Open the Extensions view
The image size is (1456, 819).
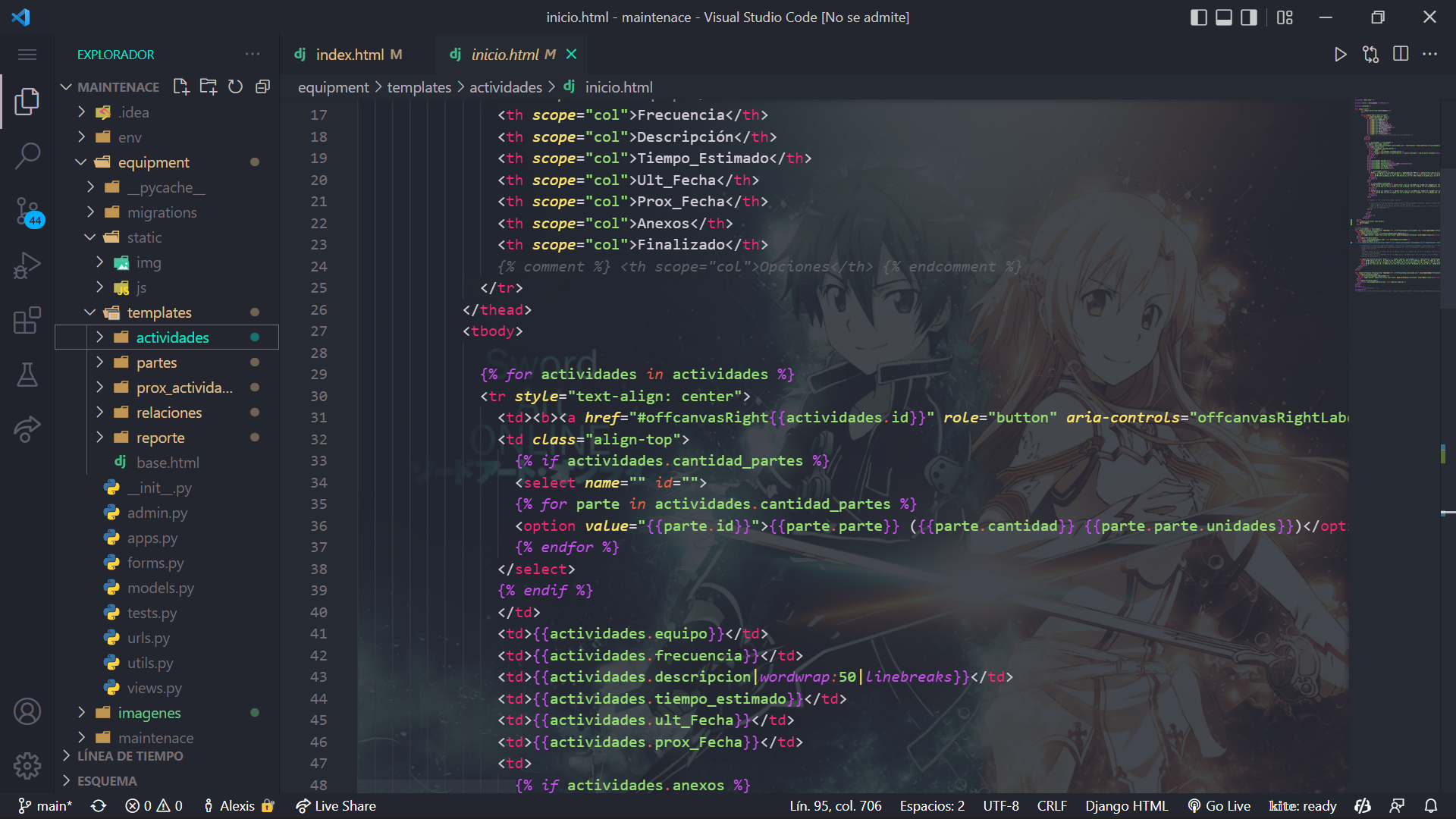click(x=27, y=320)
